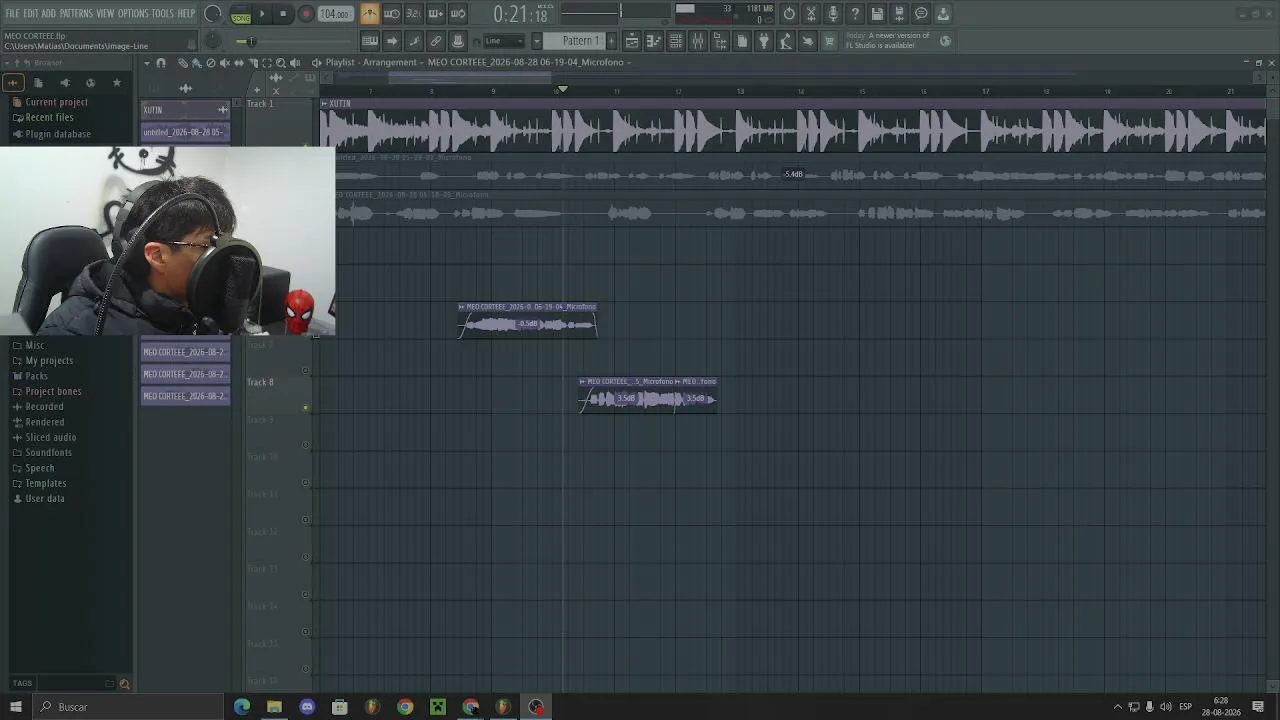Image resolution: width=1280 pixels, height=720 pixels.
Task: Open the PATTERNS menu
Action: coord(76,14)
